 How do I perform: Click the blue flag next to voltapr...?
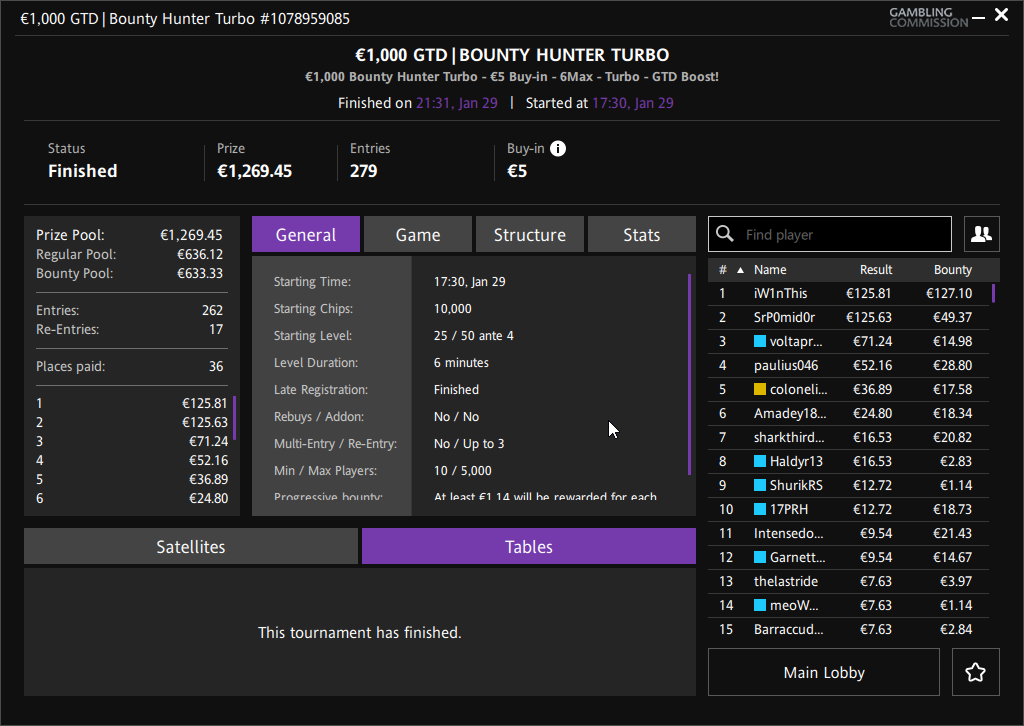click(x=760, y=341)
